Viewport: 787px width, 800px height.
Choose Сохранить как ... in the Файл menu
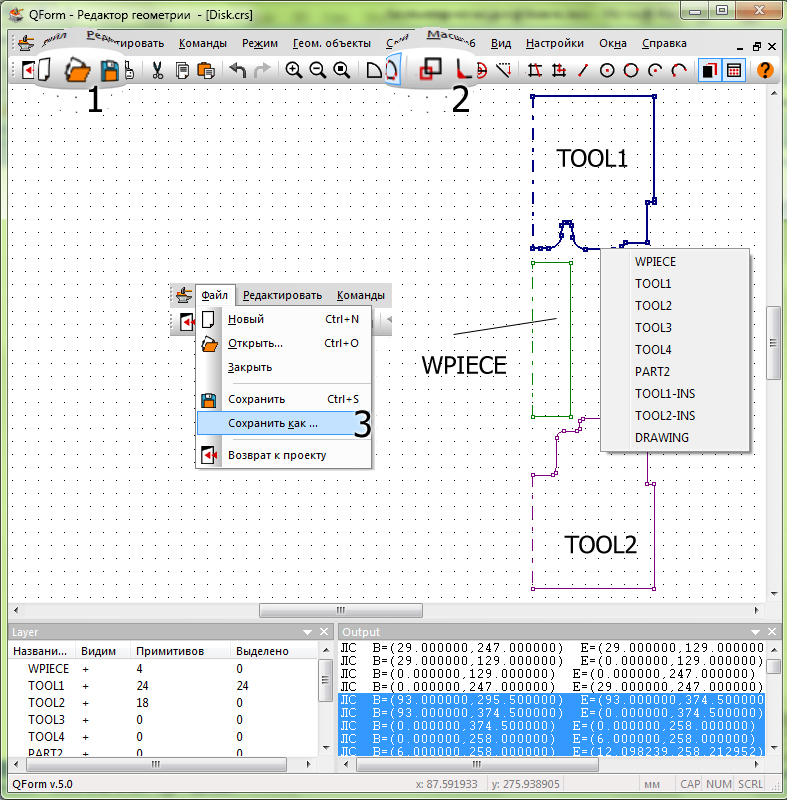click(x=284, y=423)
